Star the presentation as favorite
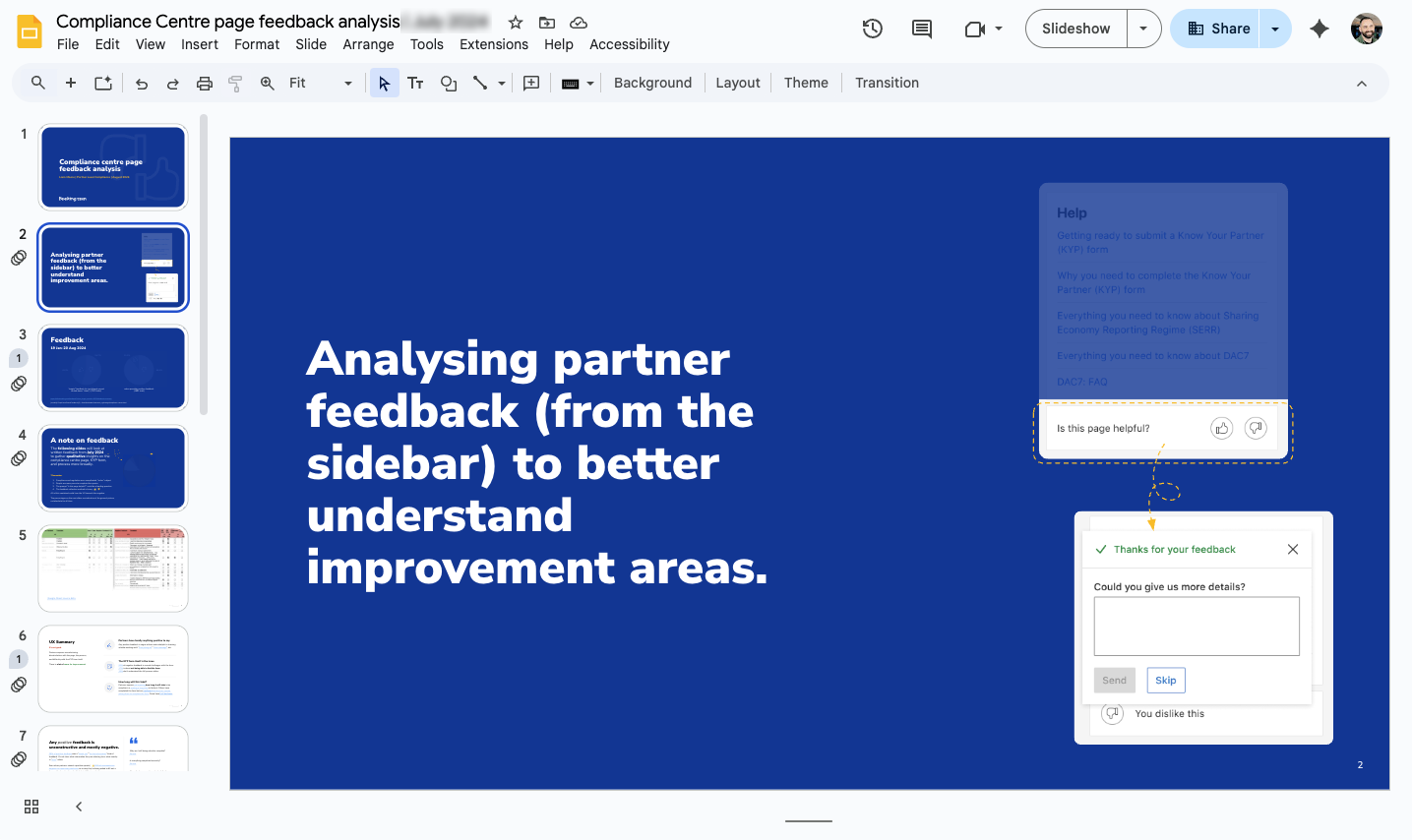 (516, 22)
